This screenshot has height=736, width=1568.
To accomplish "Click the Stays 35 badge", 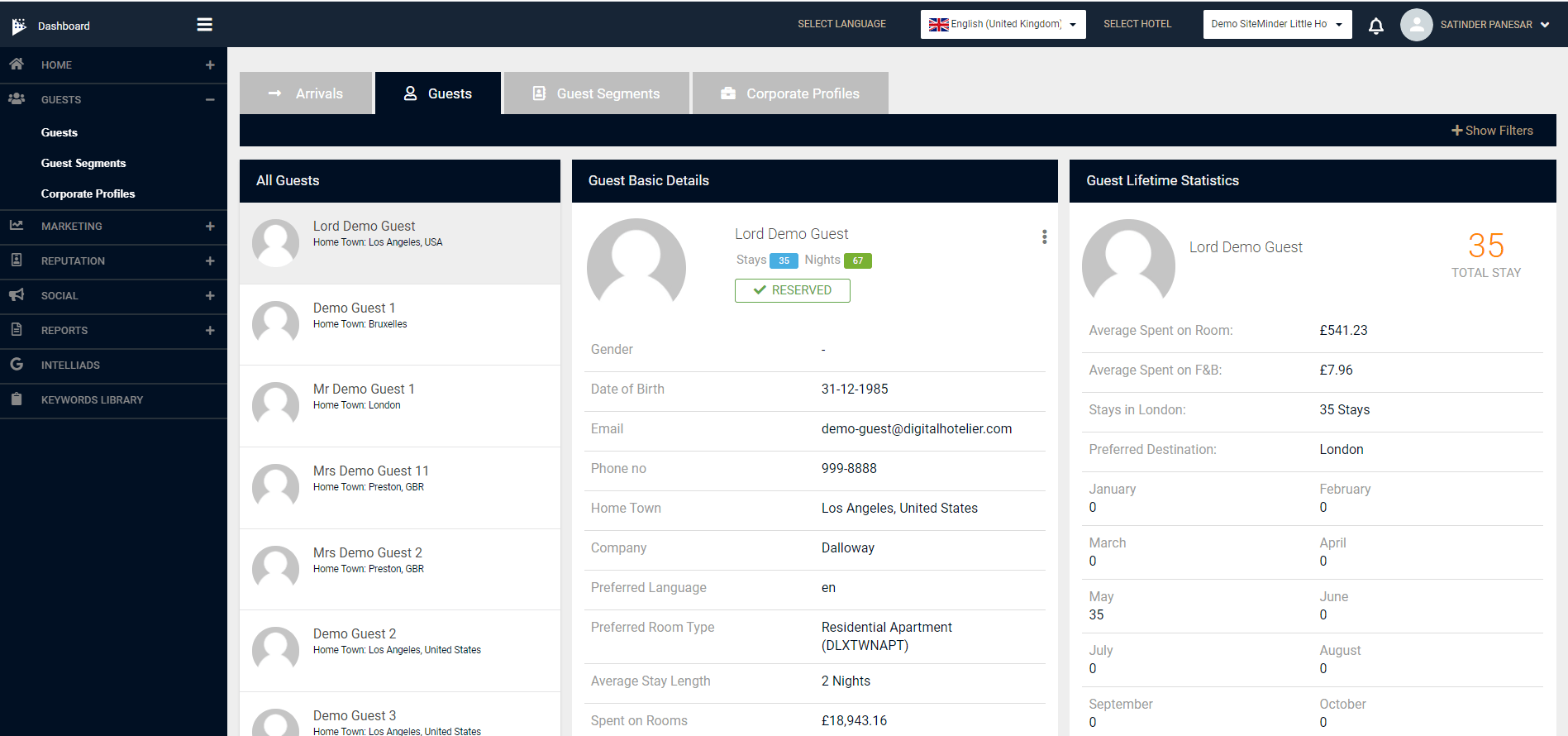I will (784, 260).
